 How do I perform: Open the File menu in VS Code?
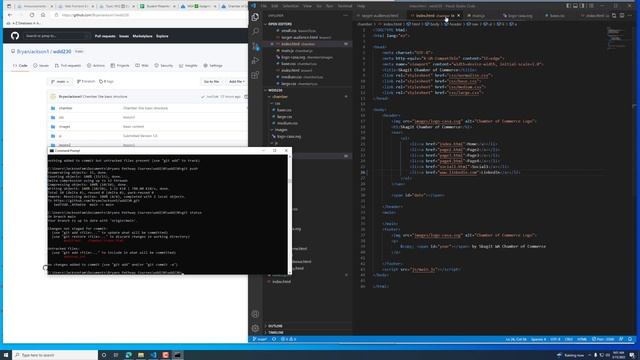(x=264, y=6)
